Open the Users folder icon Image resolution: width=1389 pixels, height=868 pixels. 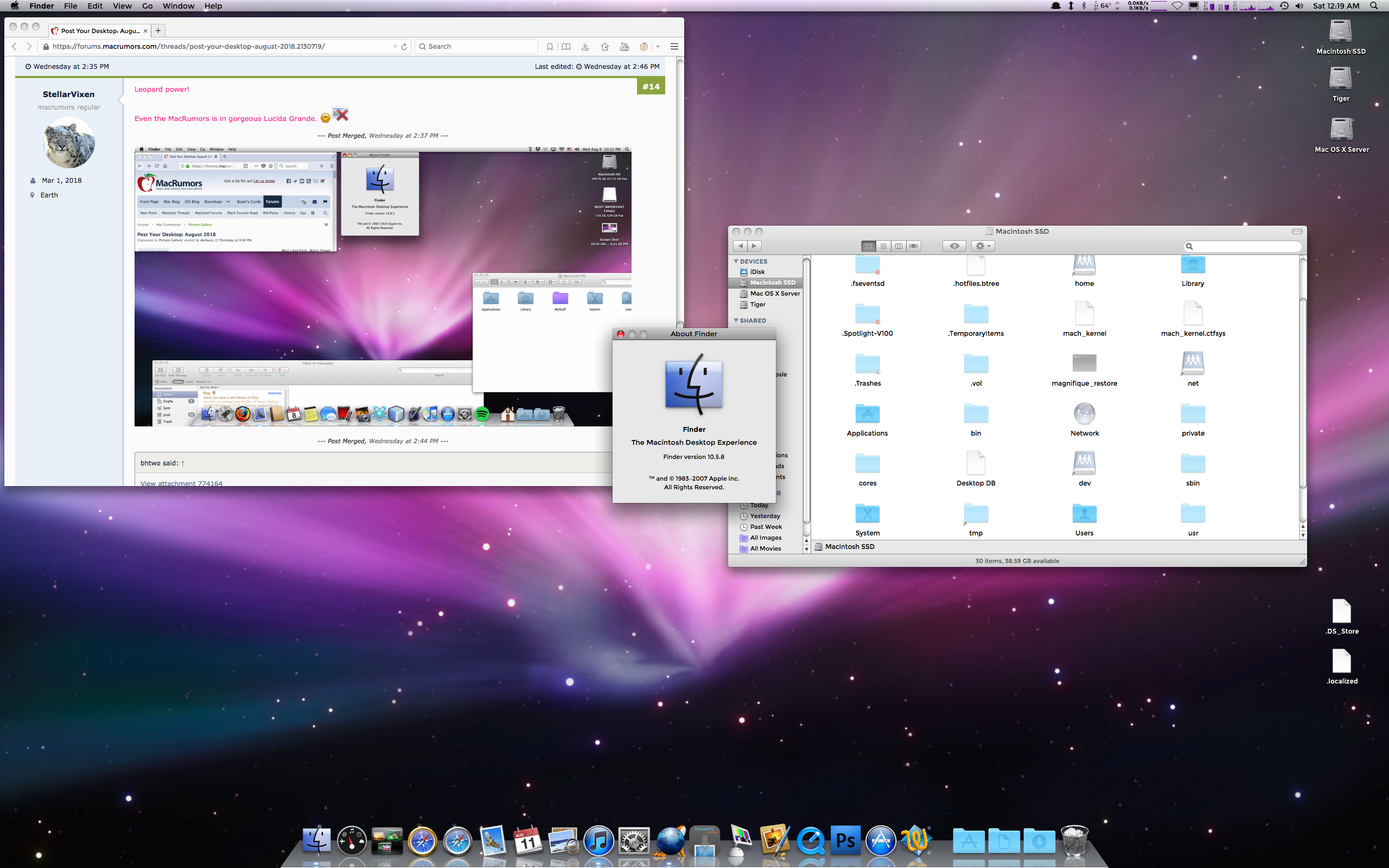[x=1084, y=514]
